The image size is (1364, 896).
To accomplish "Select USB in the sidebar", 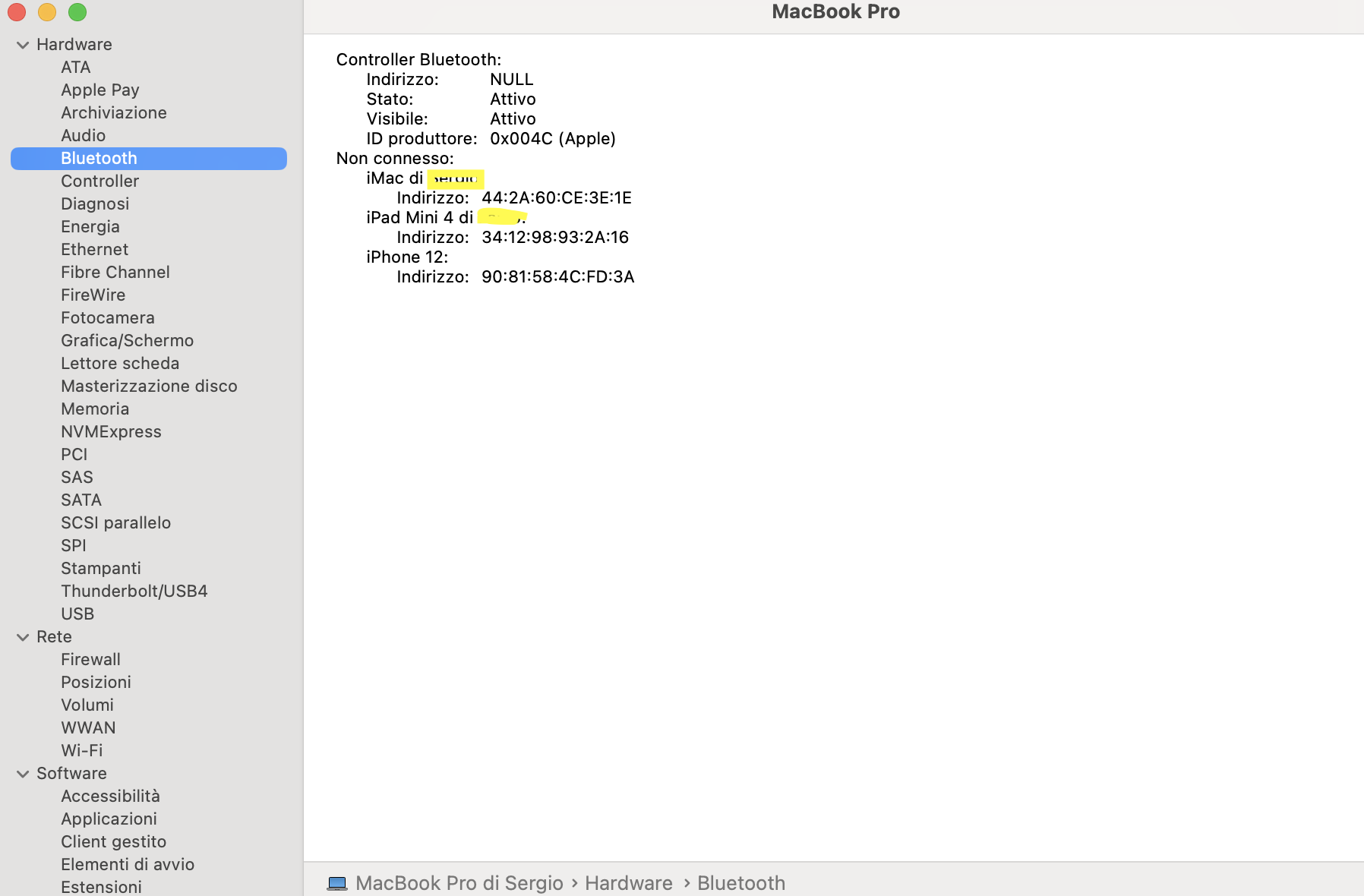I will pos(77,614).
